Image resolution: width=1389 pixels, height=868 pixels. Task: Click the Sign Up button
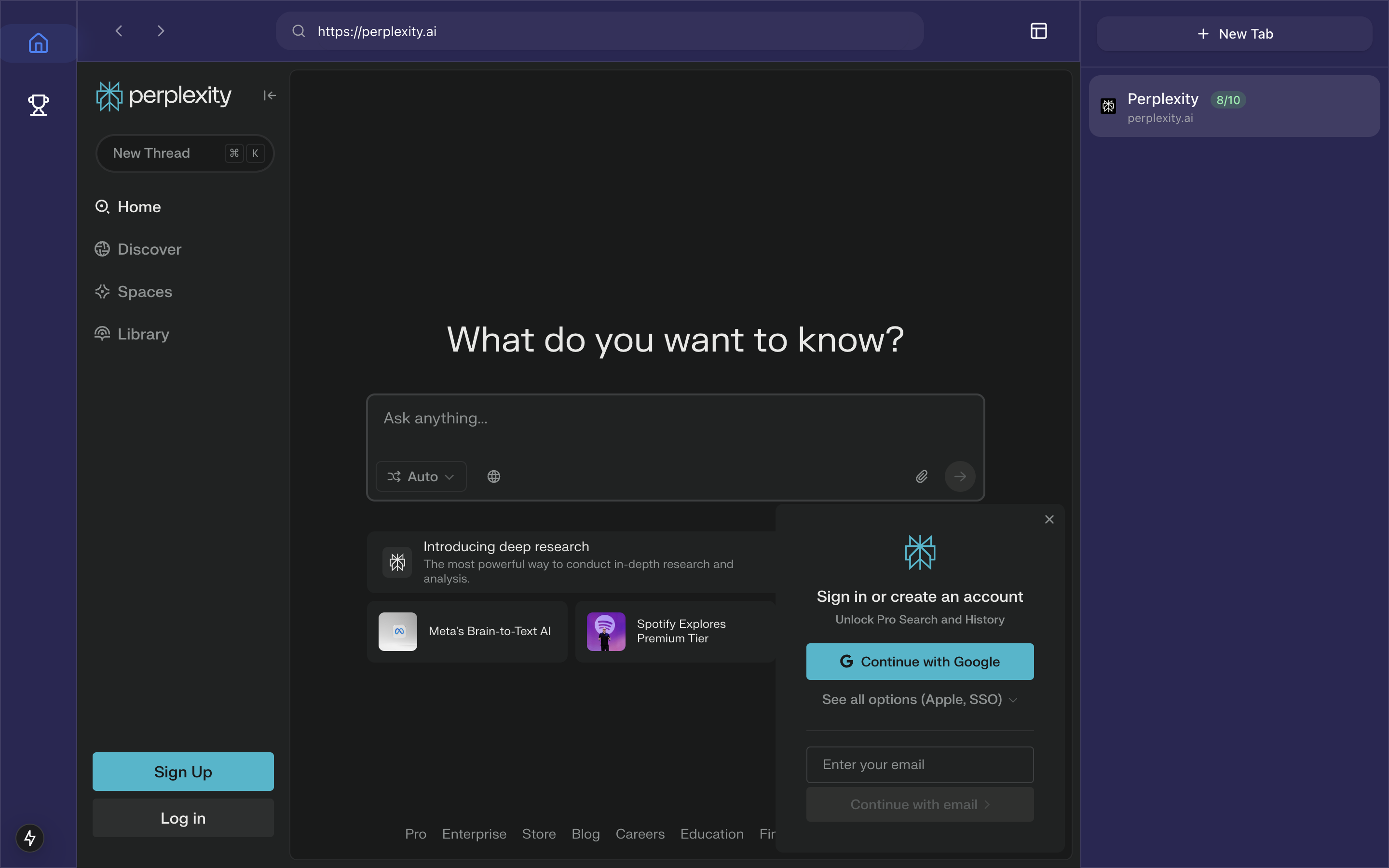coord(182,772)
